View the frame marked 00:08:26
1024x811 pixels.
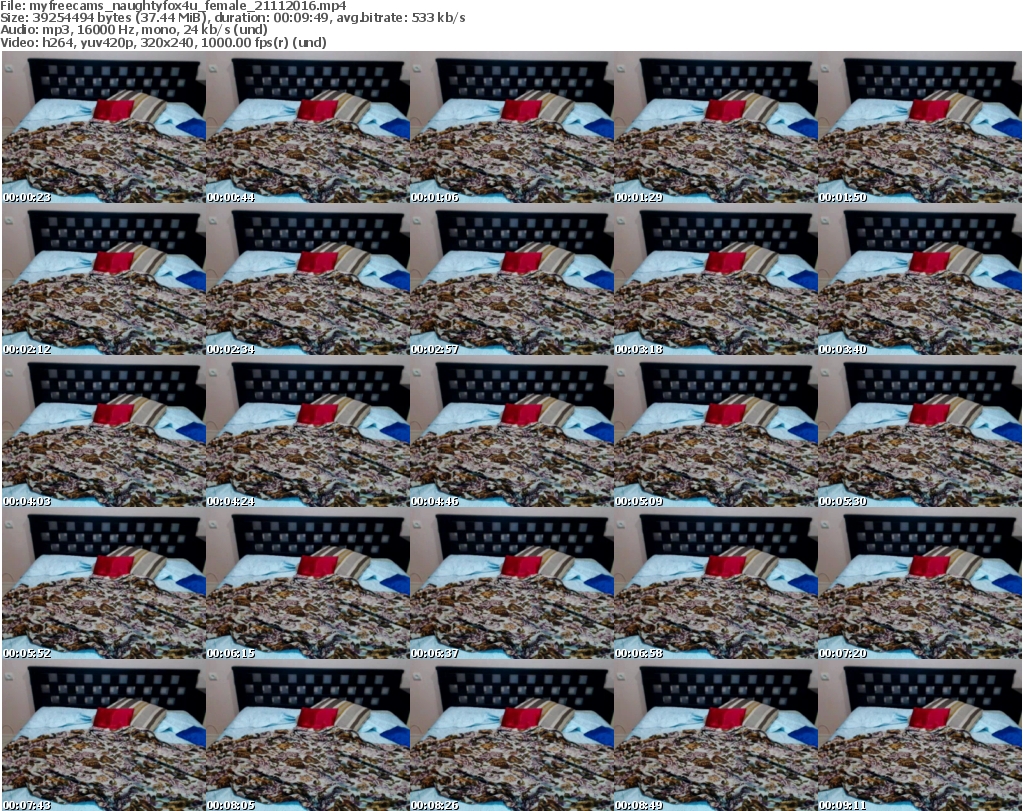[511, 735]
